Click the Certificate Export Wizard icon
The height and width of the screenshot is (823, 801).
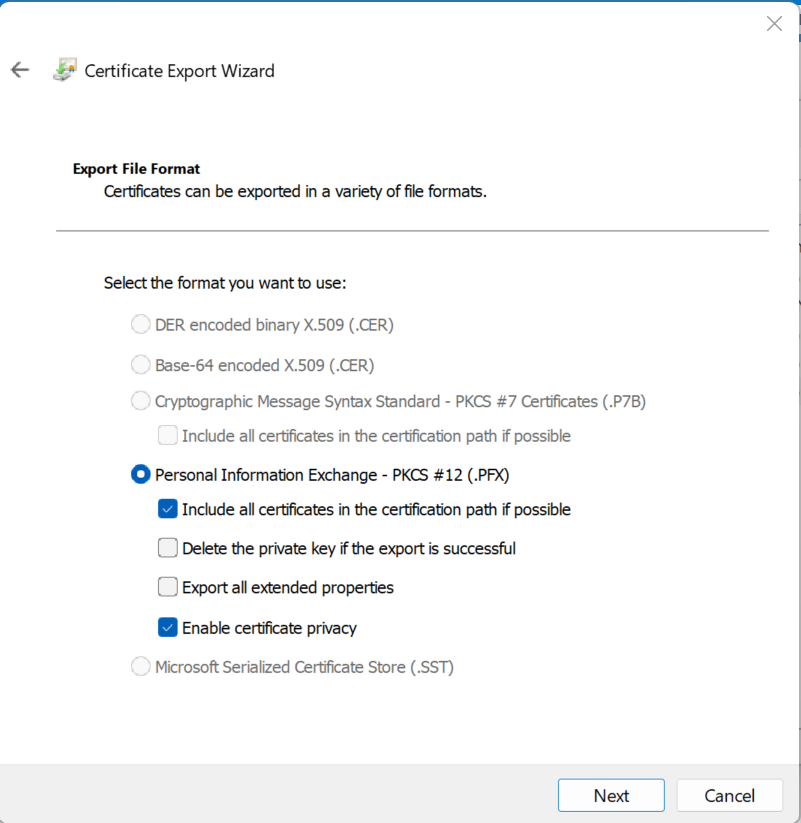tap(65, 70)
